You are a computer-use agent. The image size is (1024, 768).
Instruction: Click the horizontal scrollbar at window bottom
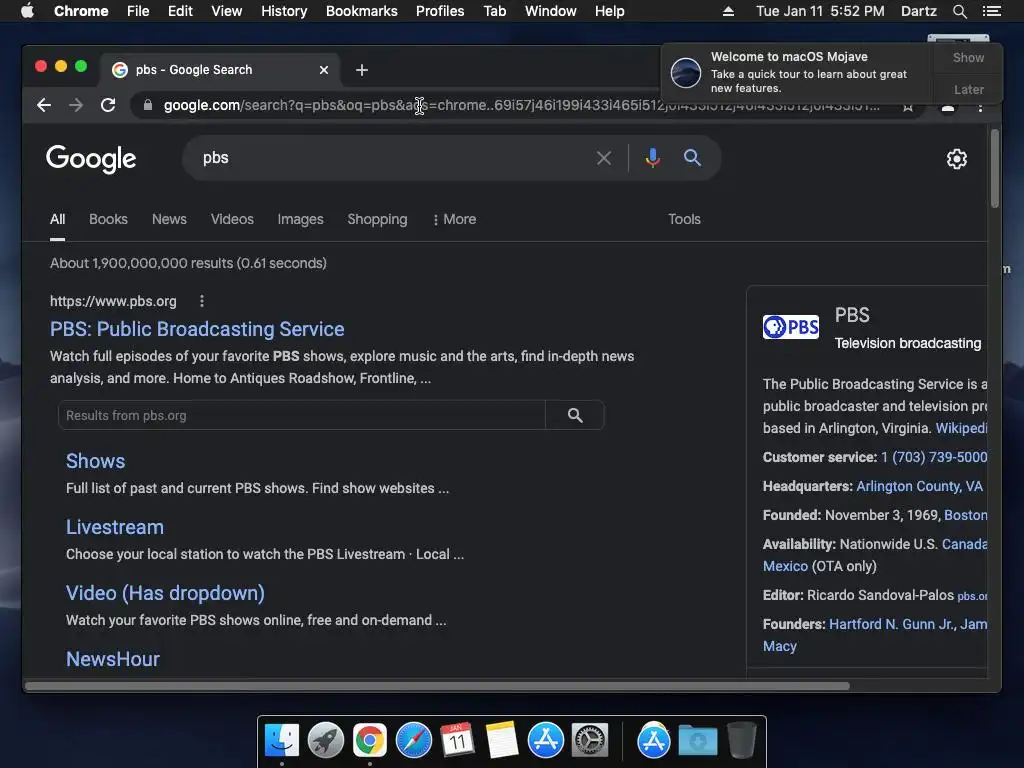438,686
